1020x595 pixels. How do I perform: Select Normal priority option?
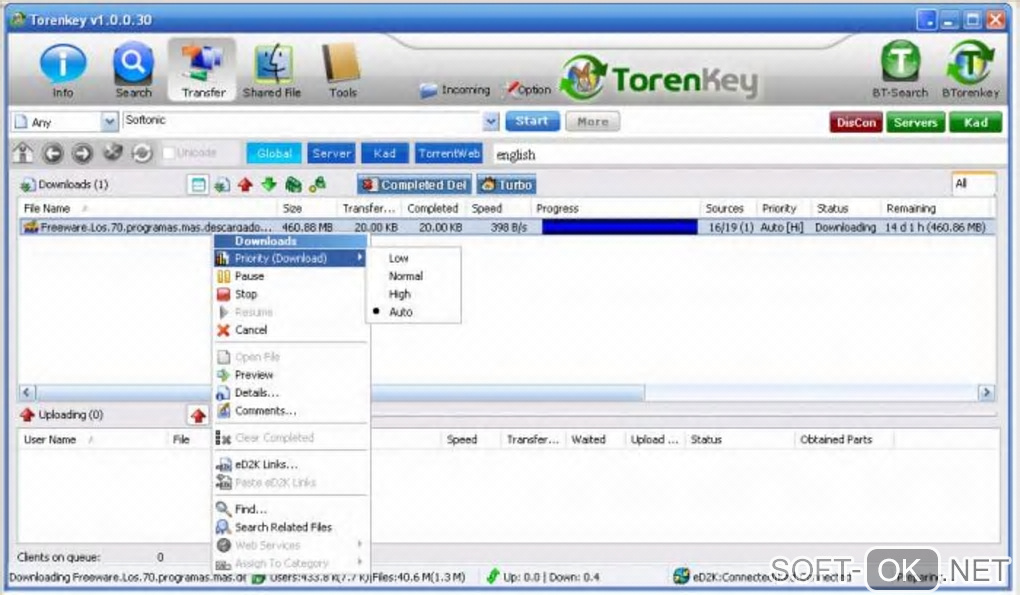pos(406,276)
